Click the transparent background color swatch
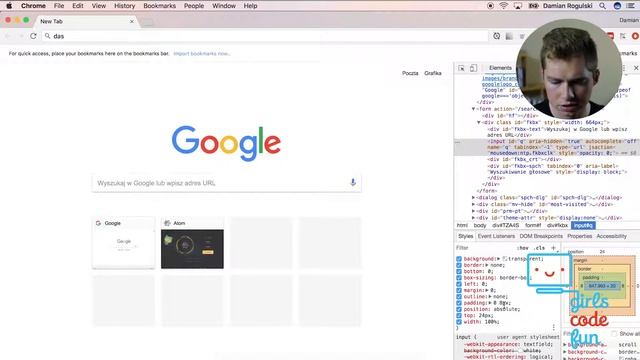The height and width of the screenshot is (360, 640). (x=505, y=259)
